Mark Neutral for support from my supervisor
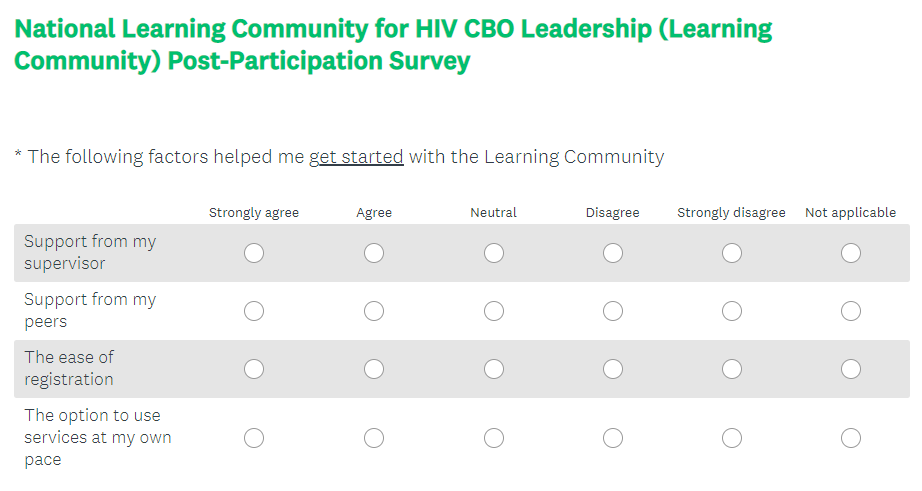Image resolution: width=922 pixels, height=491 pixels. click(494, 253)
